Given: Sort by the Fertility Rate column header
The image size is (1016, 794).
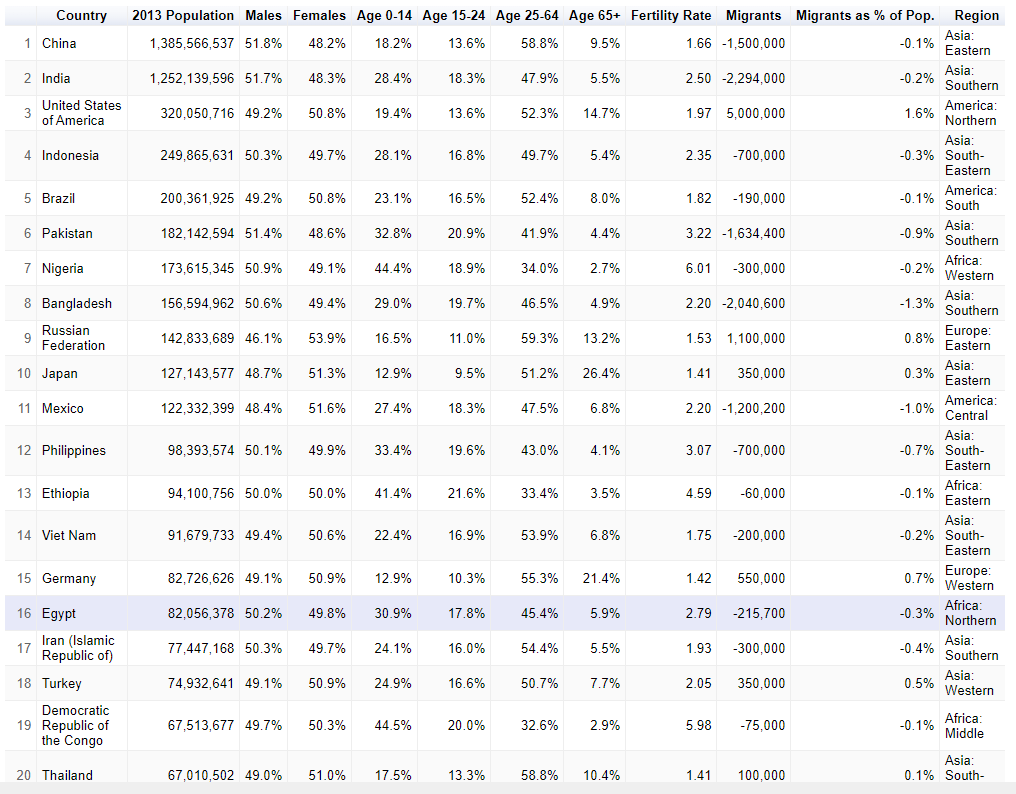Looking at the screenshot, I should coord(671,15).
